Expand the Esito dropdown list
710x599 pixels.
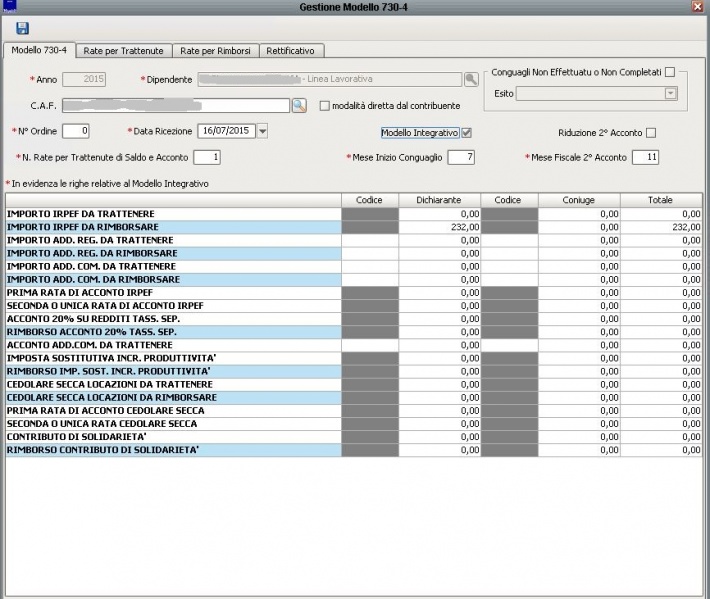(x=670, y=93)
